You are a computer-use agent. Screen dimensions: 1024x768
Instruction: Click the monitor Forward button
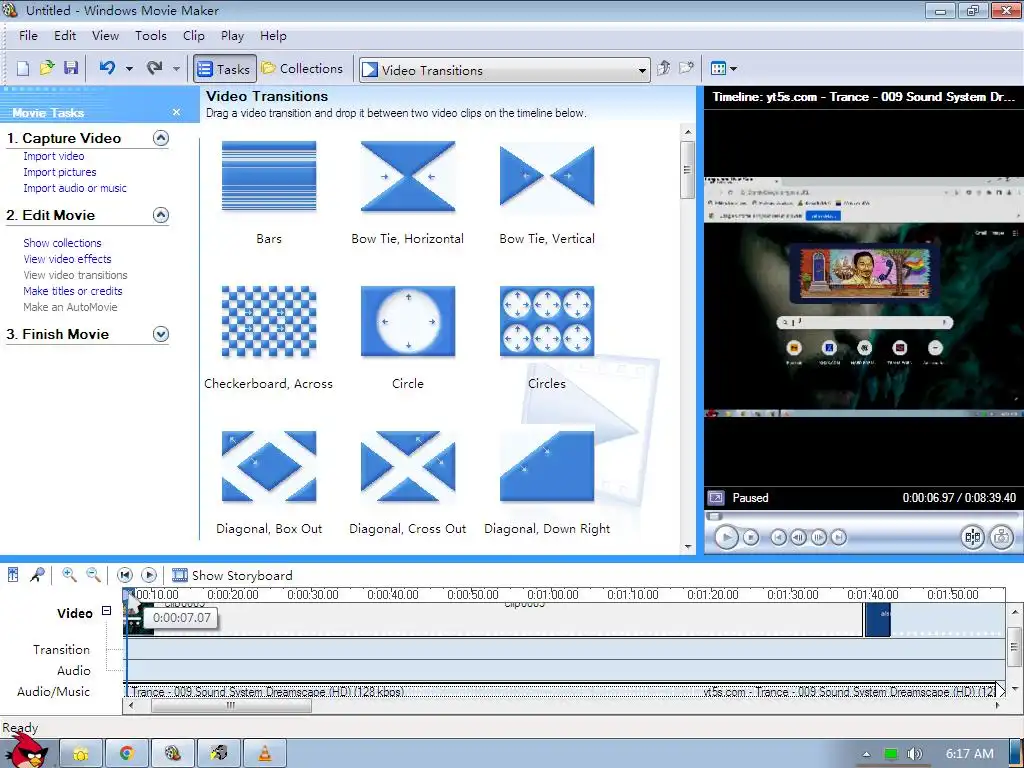click(x=839, y=537)
